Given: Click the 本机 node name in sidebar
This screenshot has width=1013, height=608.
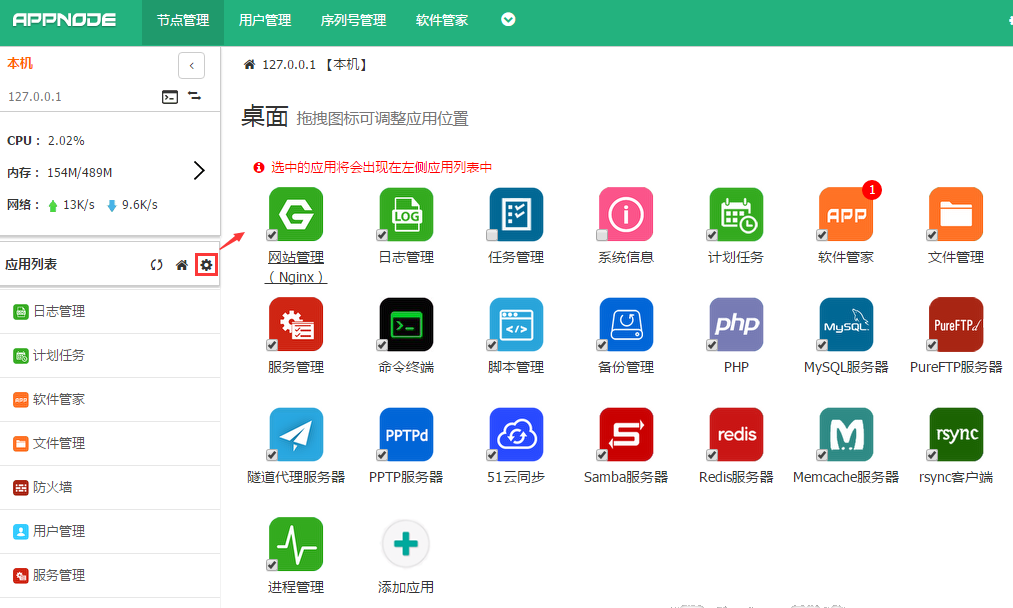Looking at the screenshot, I should 20,63.
